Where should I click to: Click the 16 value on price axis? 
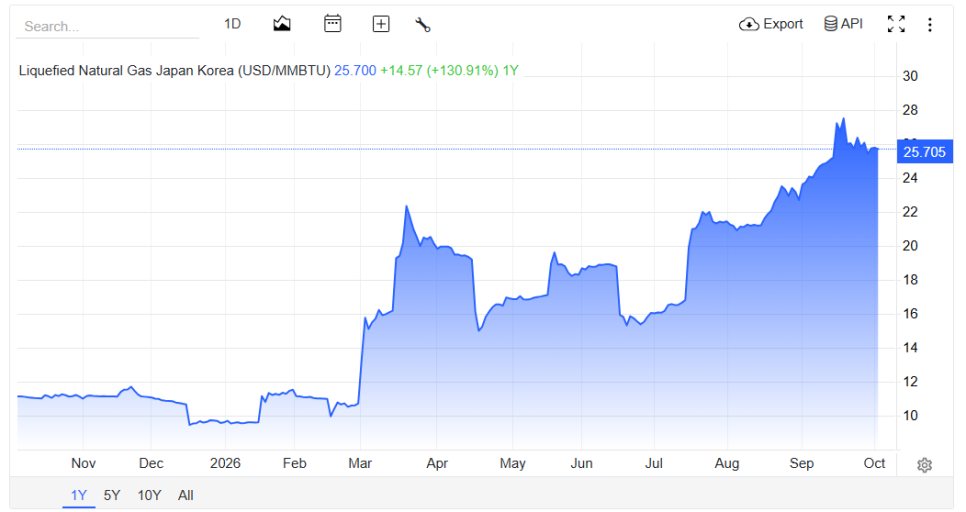[910, 314]
